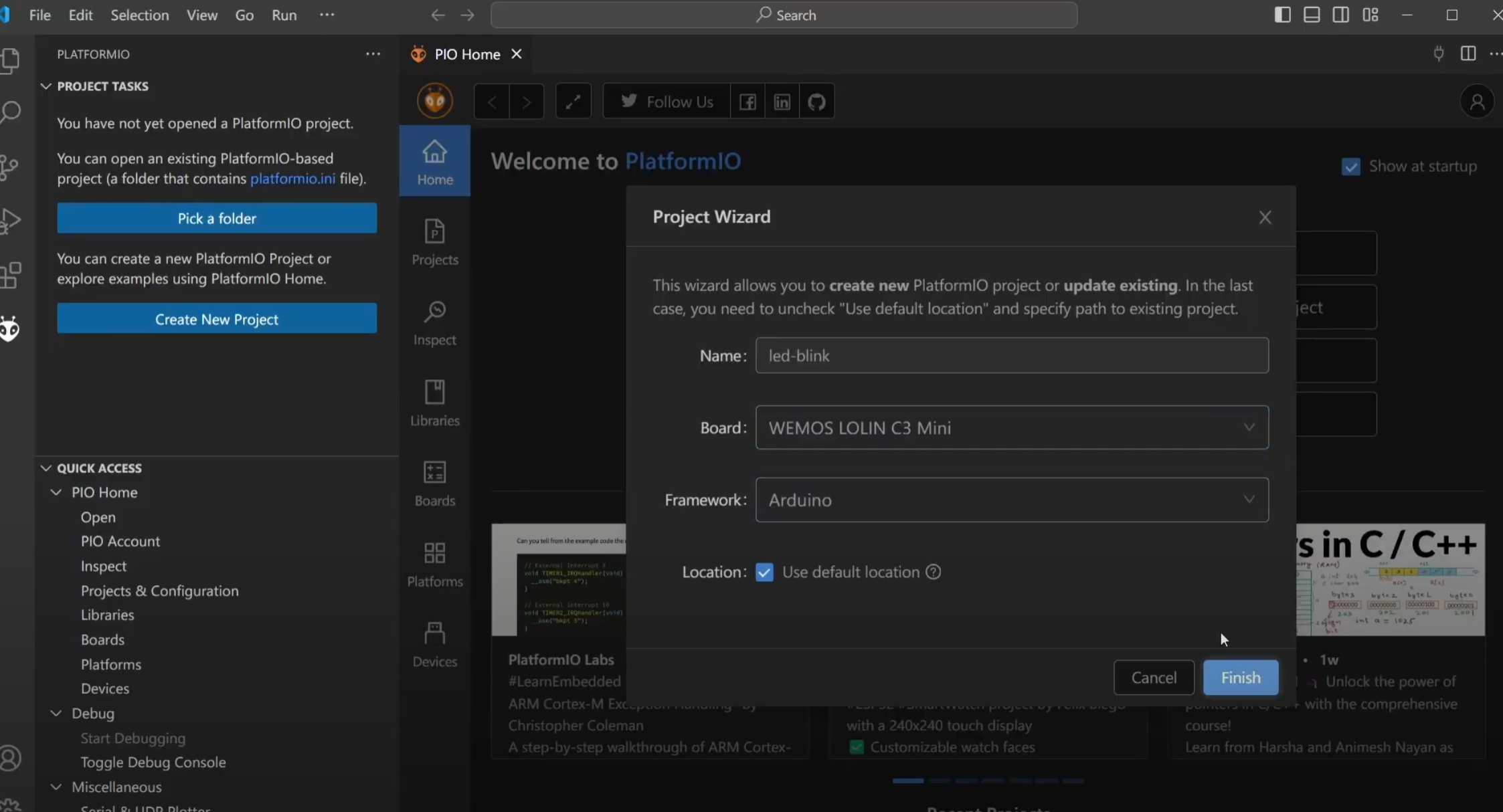Visit PlatformIO's GitHub via the toolbar icon
Screen dimensions: 1503x812
click(816, 101)
